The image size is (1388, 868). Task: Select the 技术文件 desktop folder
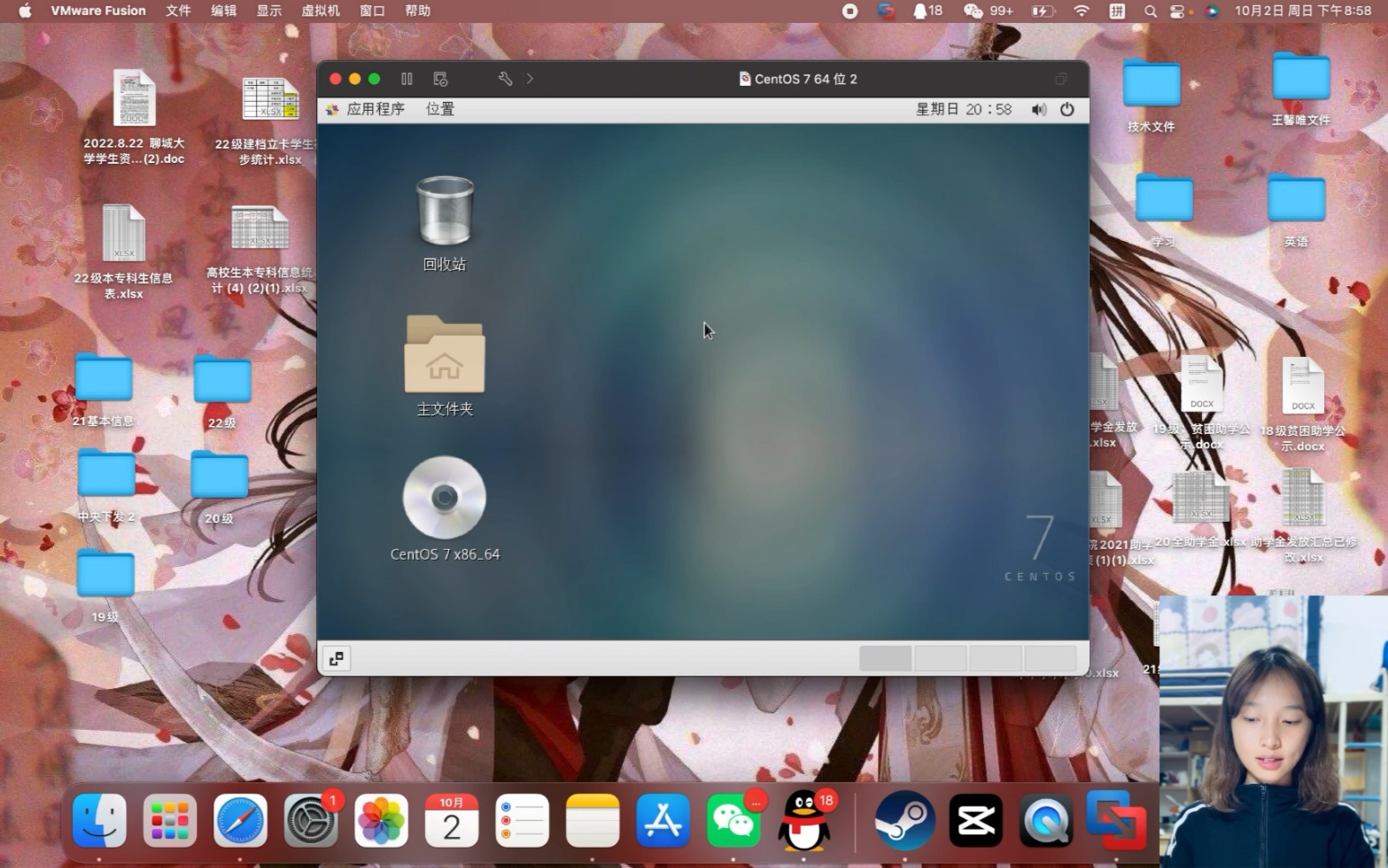point(1151,95)
